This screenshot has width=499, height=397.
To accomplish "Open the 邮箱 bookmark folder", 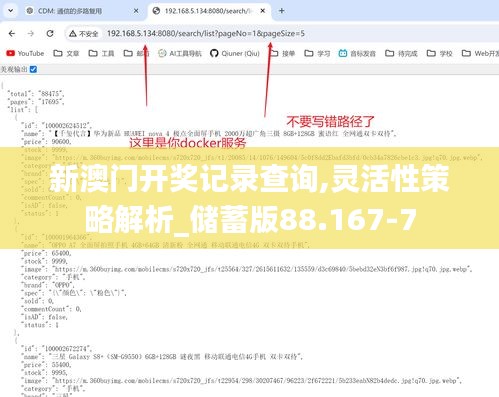I will [136, 53].
